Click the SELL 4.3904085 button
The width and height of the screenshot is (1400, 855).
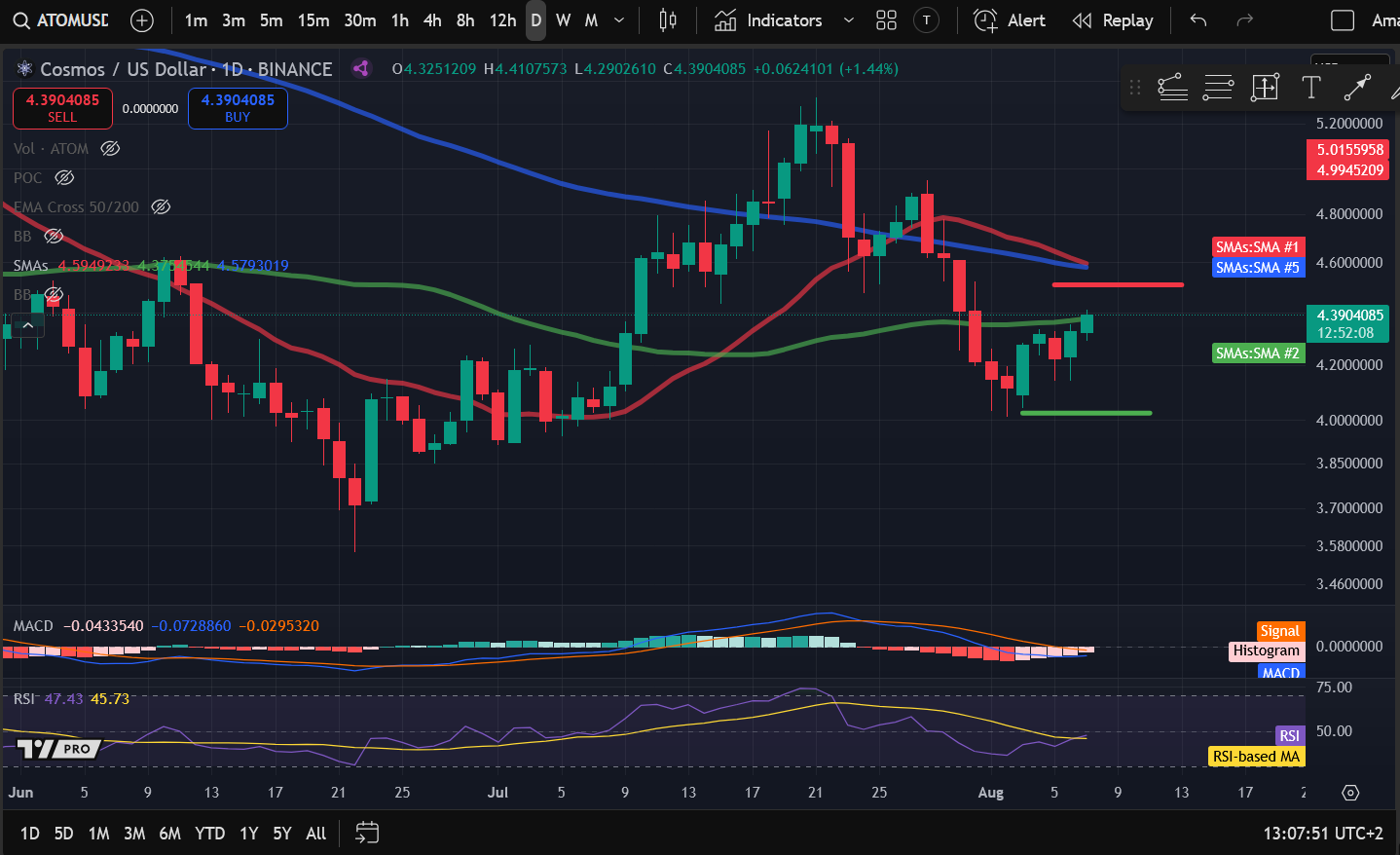click(62, 108)
